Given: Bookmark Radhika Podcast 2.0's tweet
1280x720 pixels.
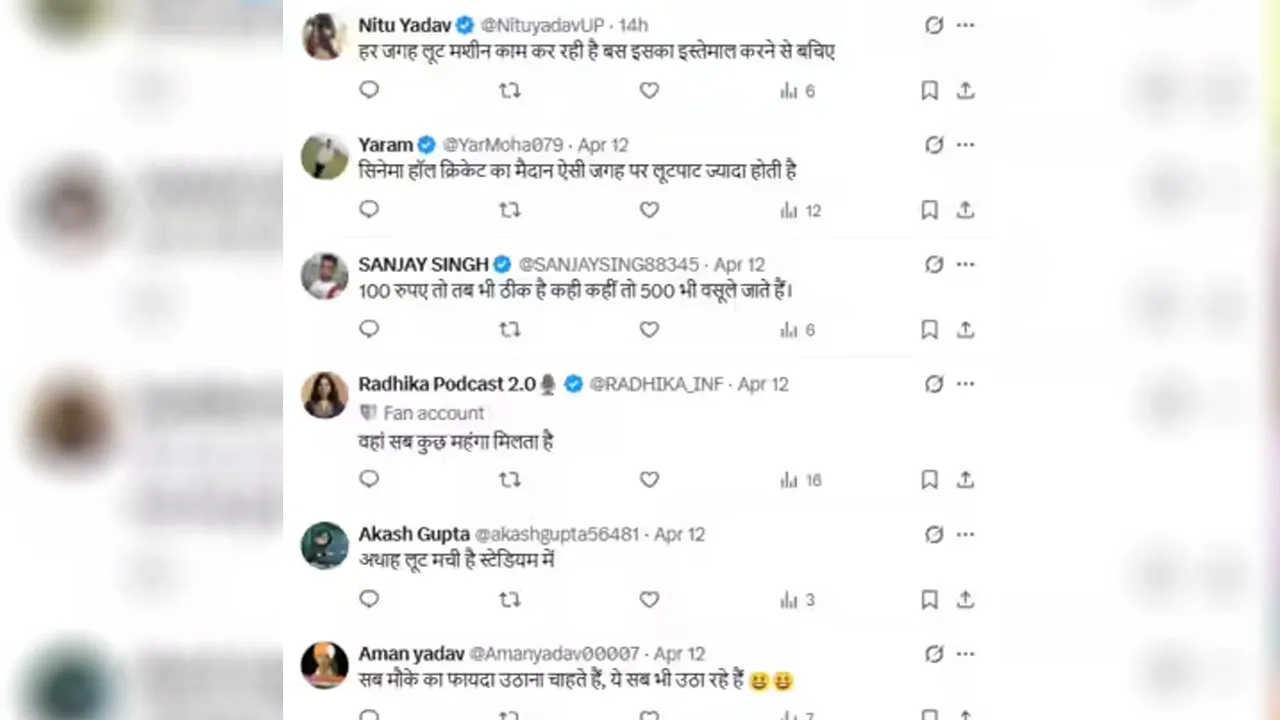Looking at the screenshot, I should click(x=929, y=480).
